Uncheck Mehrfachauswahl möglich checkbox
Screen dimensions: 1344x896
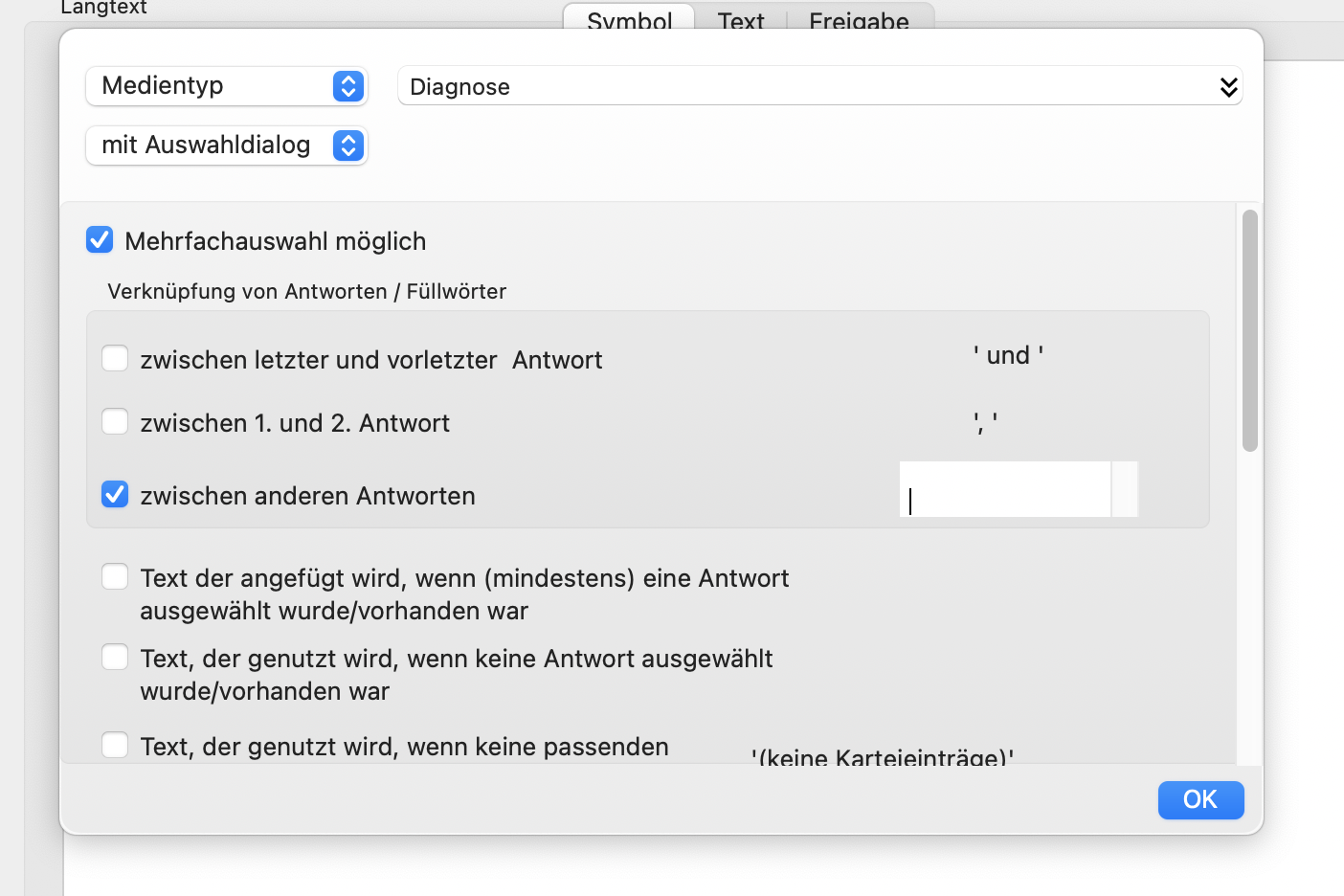(x=100, y=239)
